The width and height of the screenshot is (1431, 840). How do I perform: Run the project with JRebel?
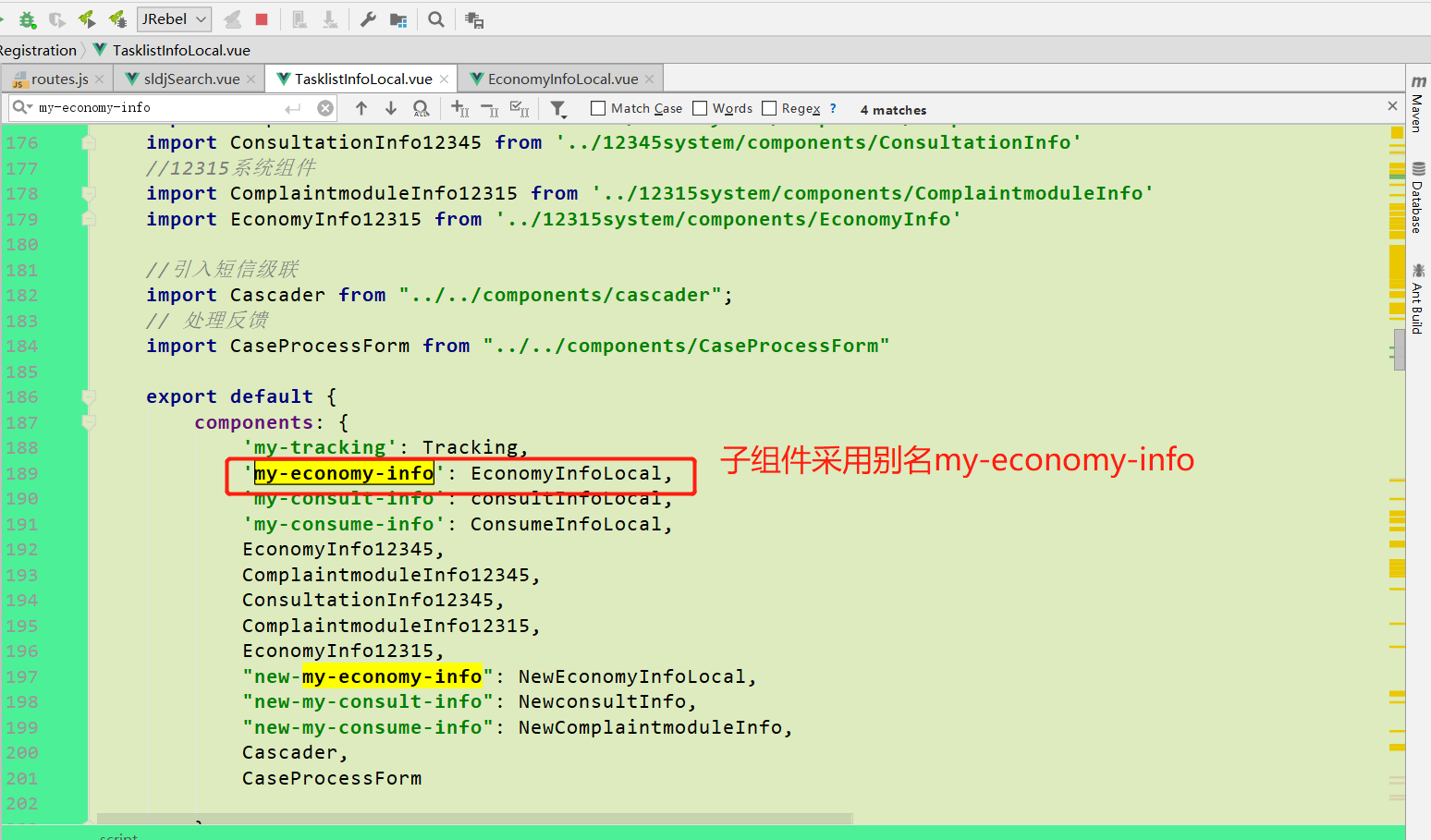pyautogui.click(x=88, y=18)
